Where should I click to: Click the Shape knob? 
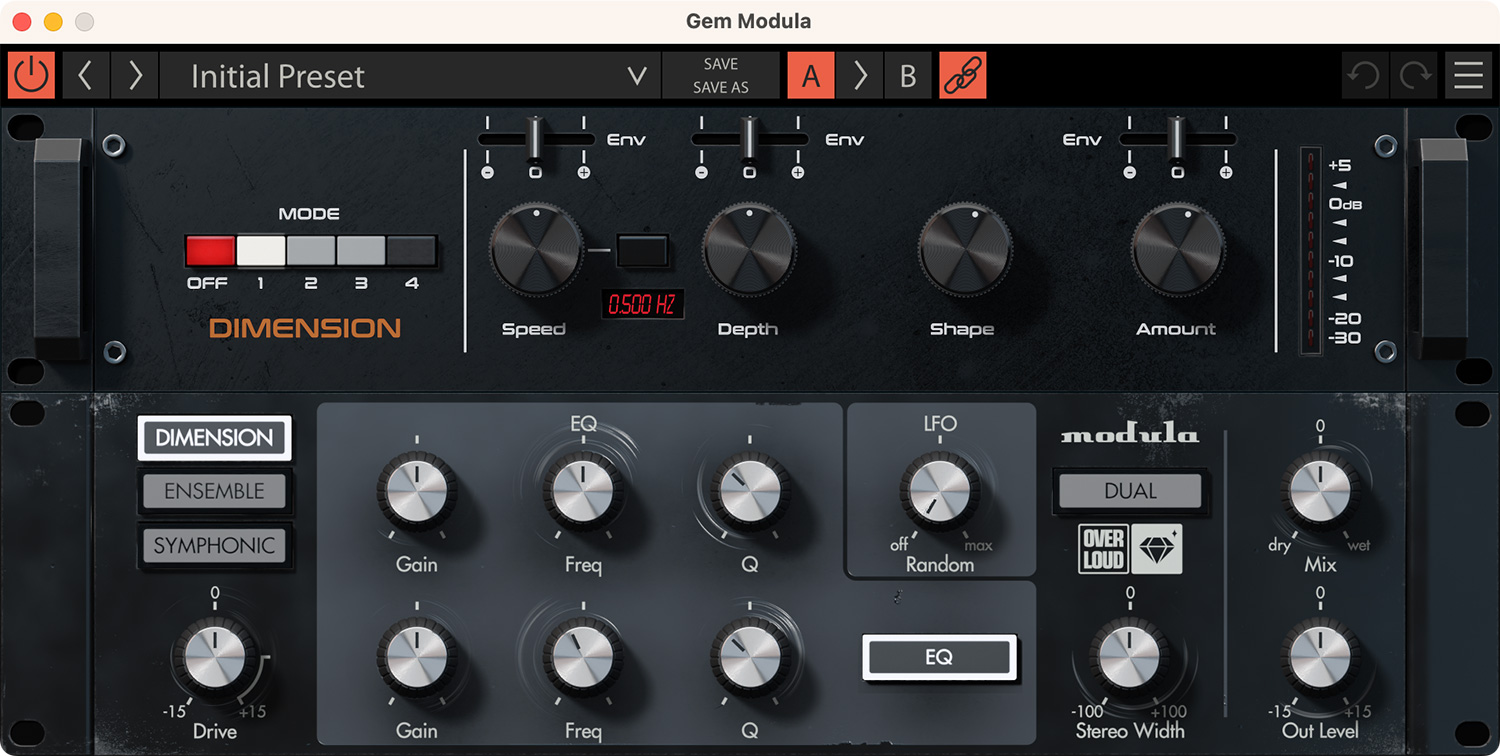(x=966, y=250)
